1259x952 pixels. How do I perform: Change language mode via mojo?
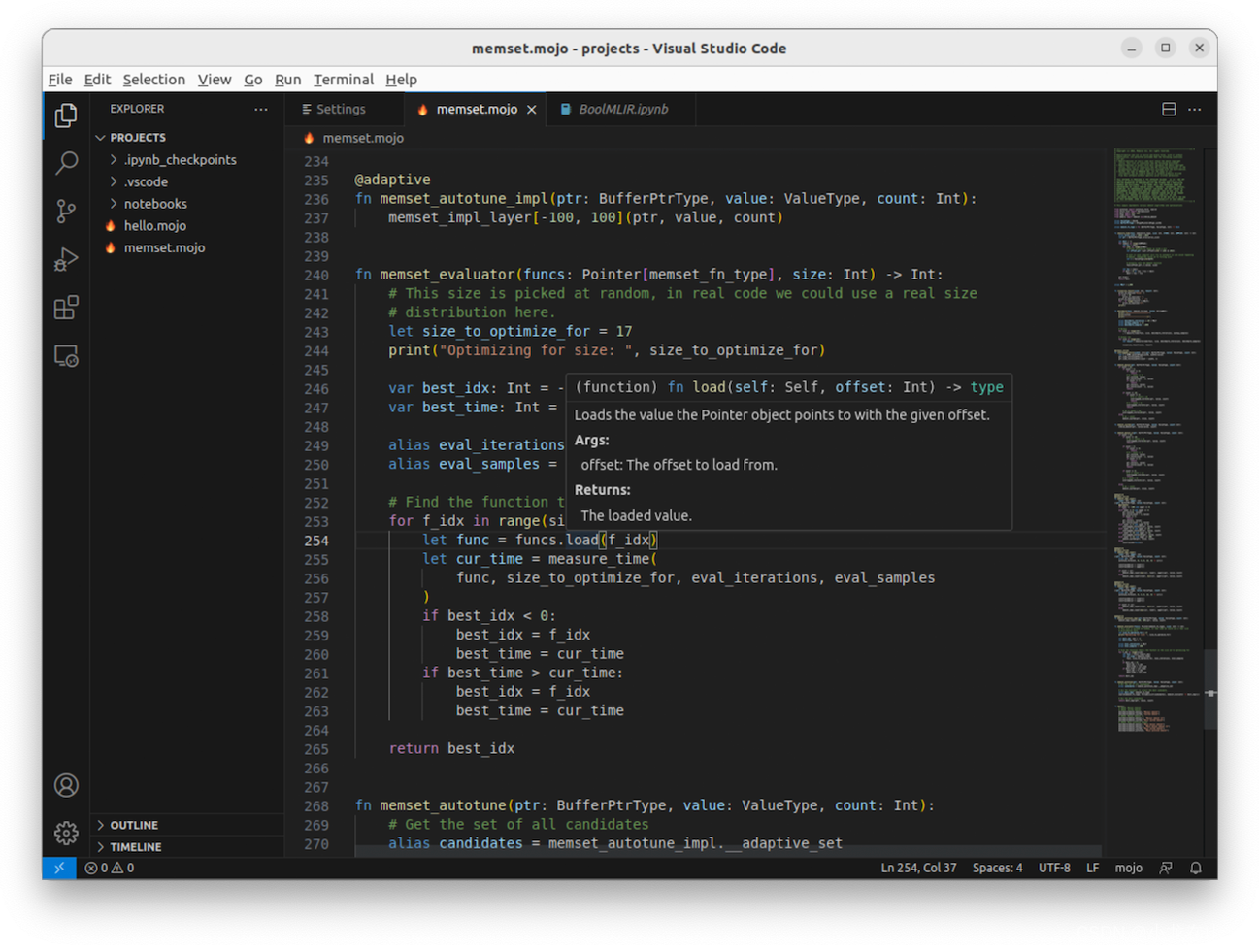[x=1128, y=869]
